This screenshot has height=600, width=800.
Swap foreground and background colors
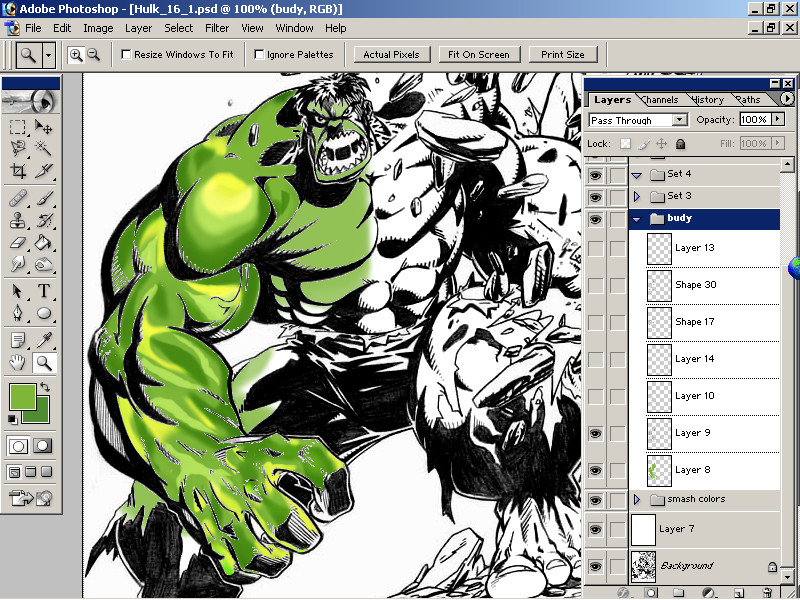pos(45,387)
